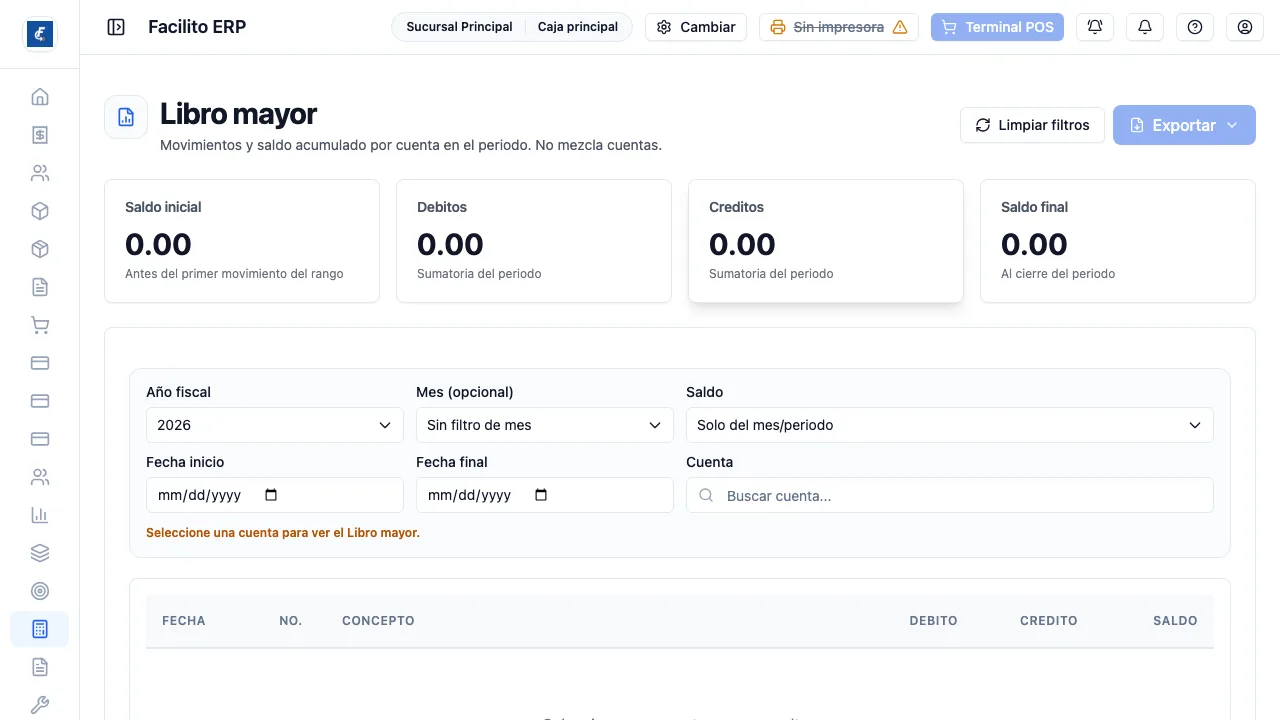Open the bar chart reports sidebar icon

[x=40, y=515]
